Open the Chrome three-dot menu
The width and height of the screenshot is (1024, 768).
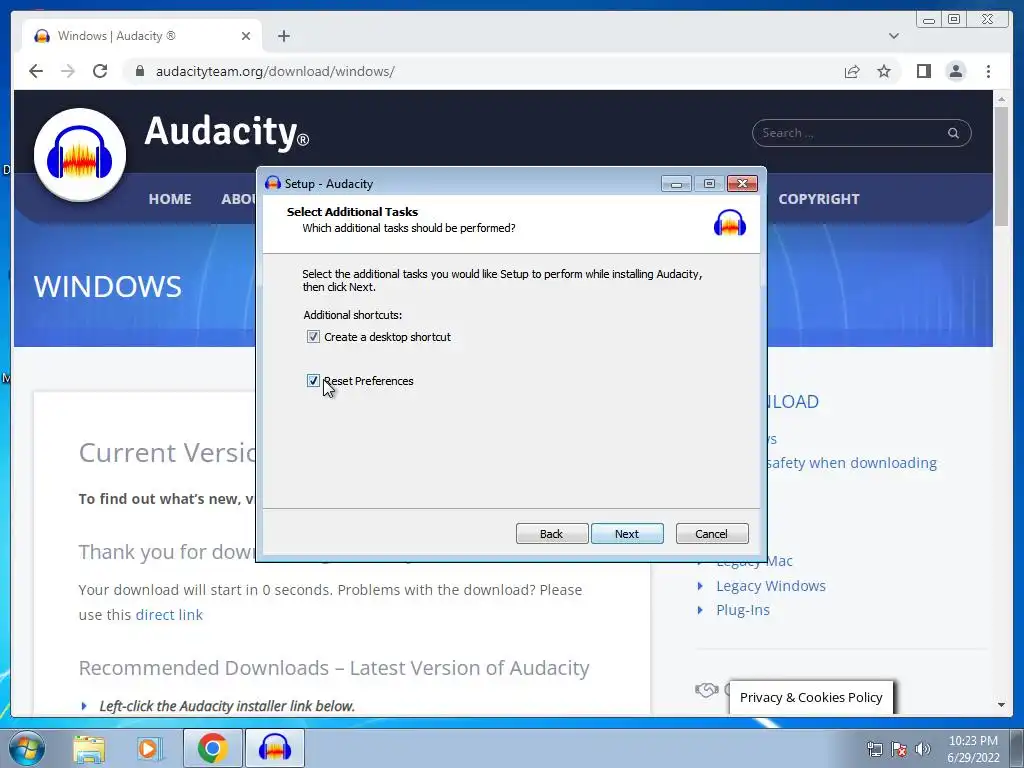[x=988, y=71]
